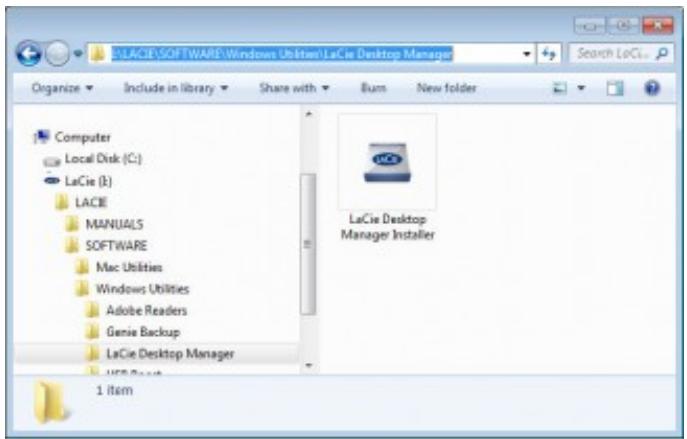
Task: Click the Burn toolbar button
Action: coord(373,88)
